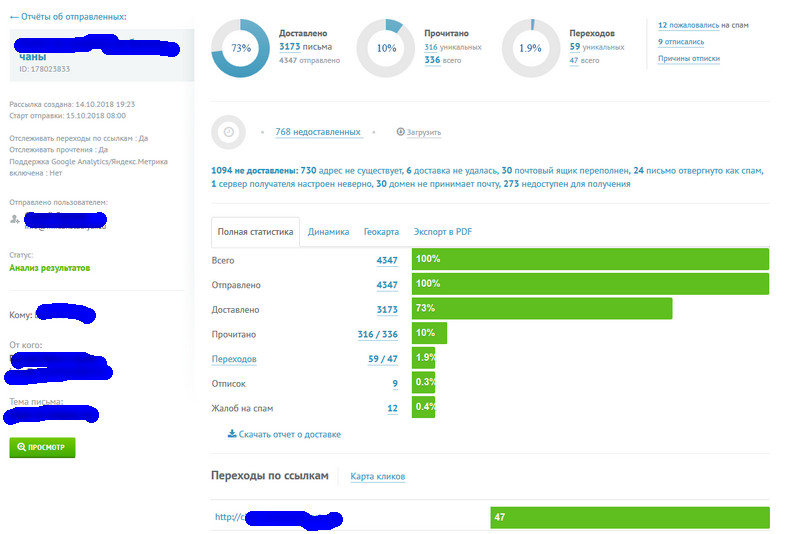795x534 pixels.
Task: Open 9 отписались link
Action: tap(681, 42)
